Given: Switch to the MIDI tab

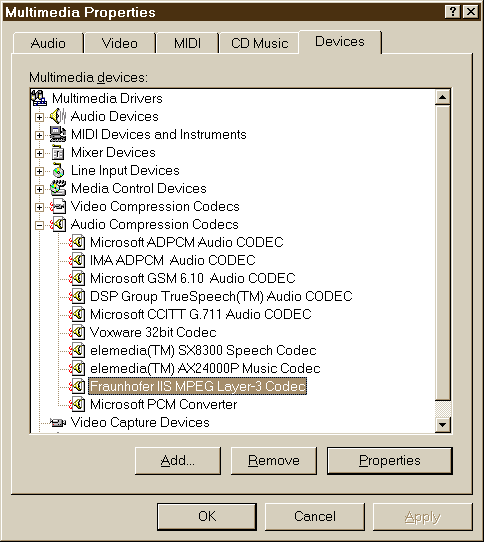Looking at the screenshot, I should coord(187,43).
